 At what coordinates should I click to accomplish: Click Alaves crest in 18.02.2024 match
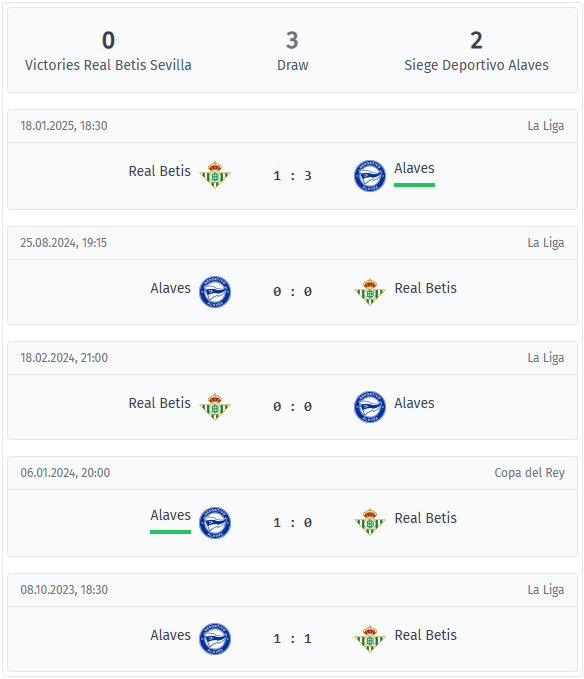tap(370, 407)
